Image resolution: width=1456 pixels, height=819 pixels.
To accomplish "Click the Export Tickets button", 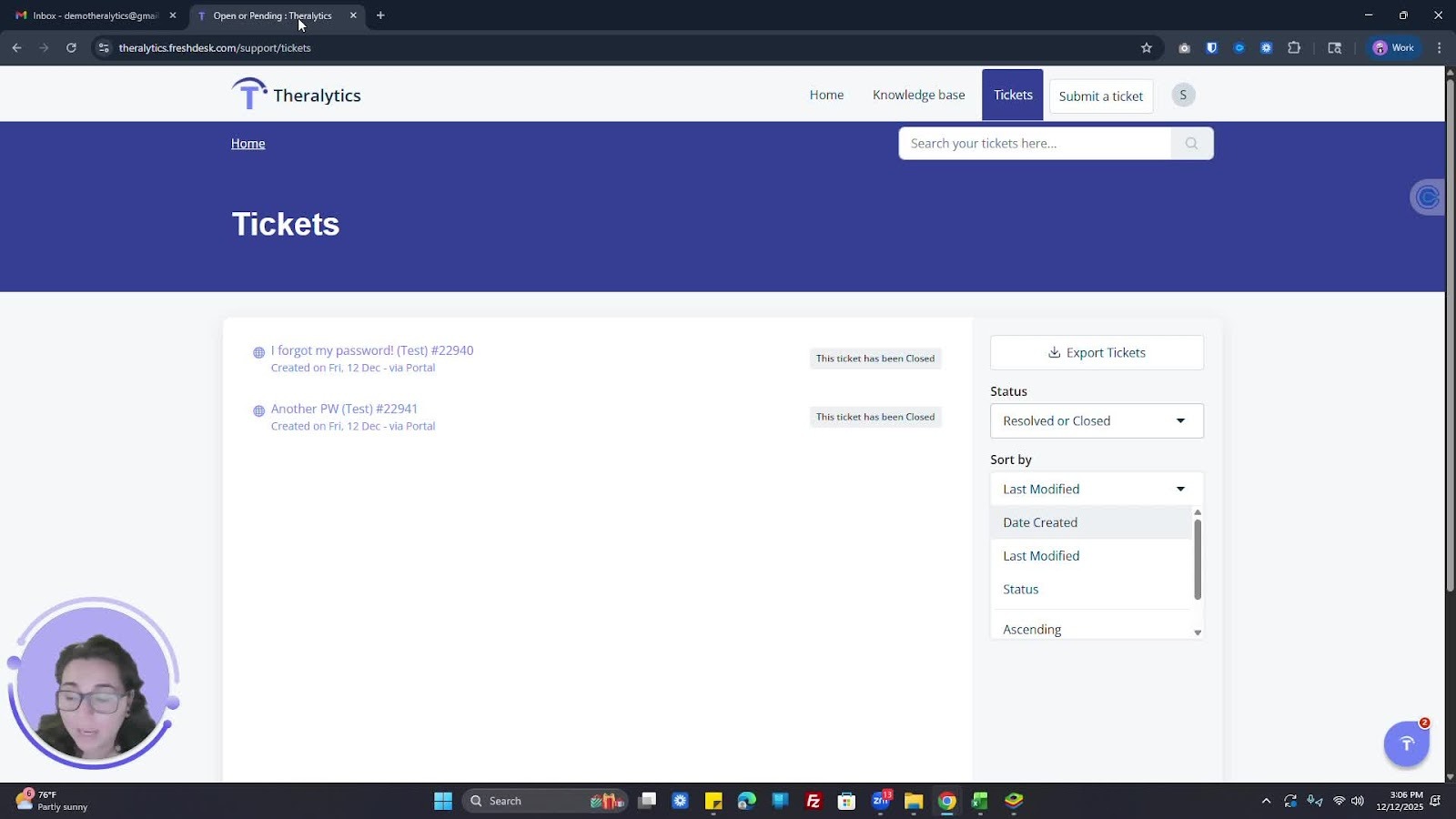I will [1097, 352].
